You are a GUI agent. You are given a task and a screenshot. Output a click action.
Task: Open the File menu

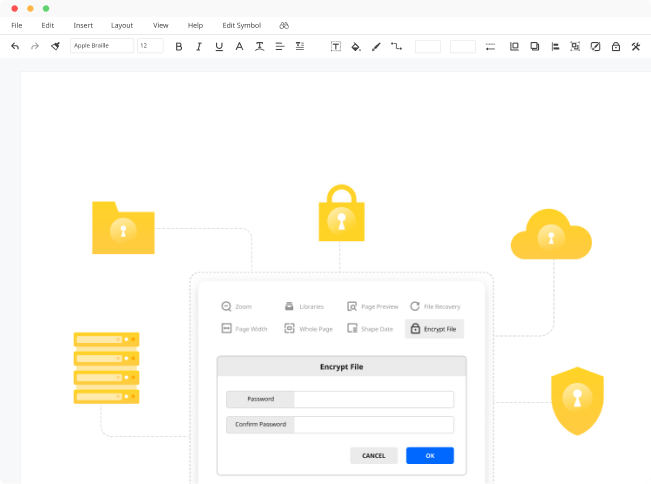point(17,25)
